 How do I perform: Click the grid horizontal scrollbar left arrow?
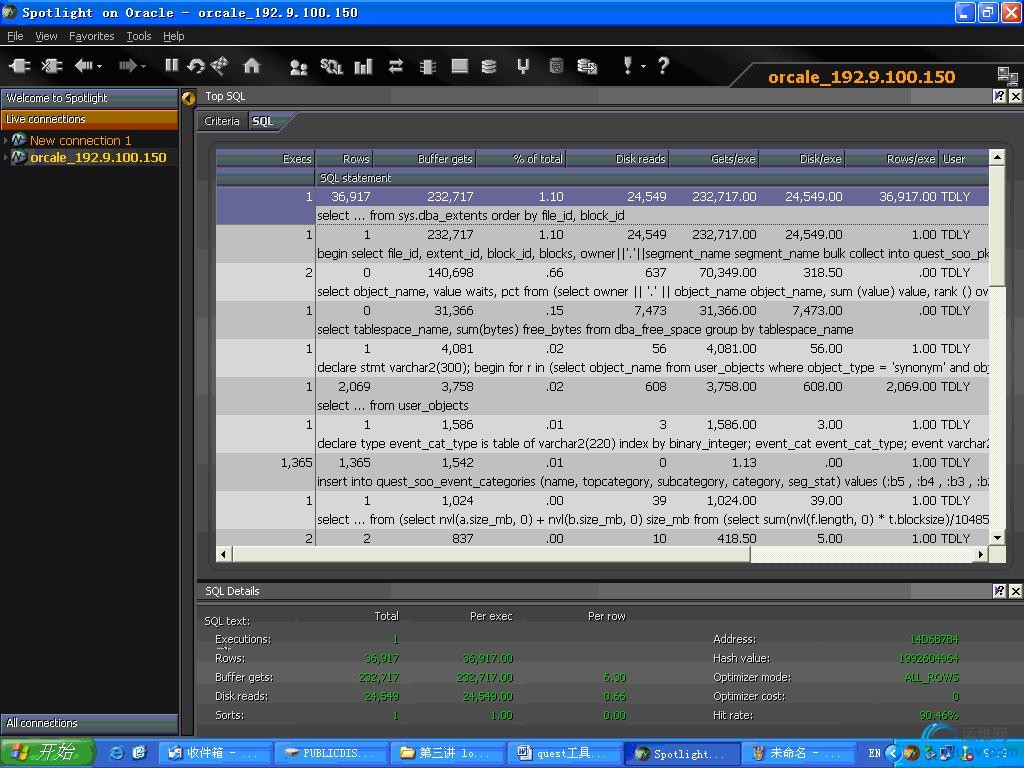[223, 554]
